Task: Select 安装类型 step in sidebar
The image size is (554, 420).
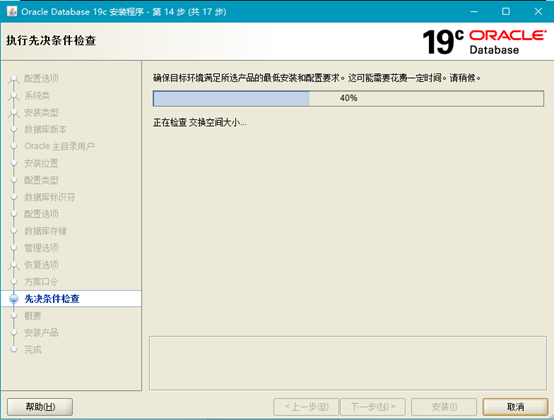Action: pyautogui.click(x=41, y=112)
